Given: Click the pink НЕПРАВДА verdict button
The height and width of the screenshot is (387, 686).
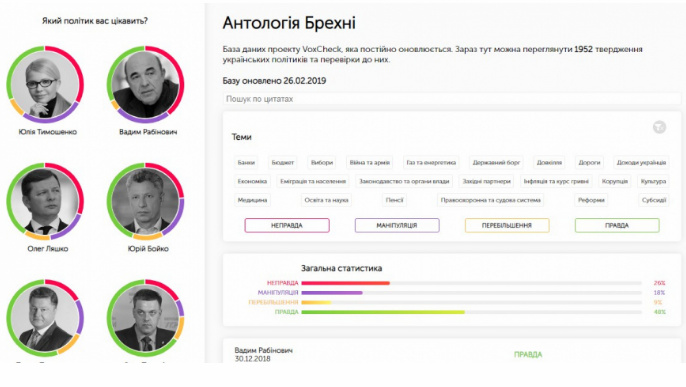Looking at the screenshot, I should (287, 225).
